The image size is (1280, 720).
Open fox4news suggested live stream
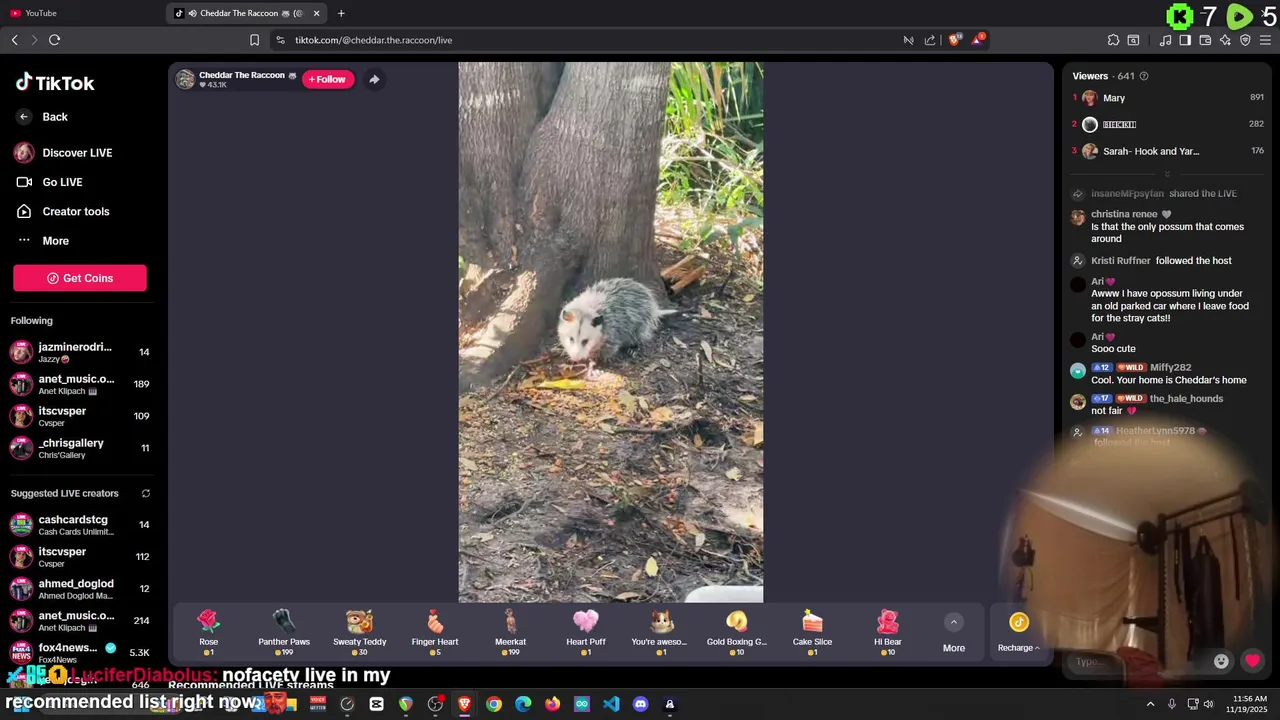[x=80, y=653]
